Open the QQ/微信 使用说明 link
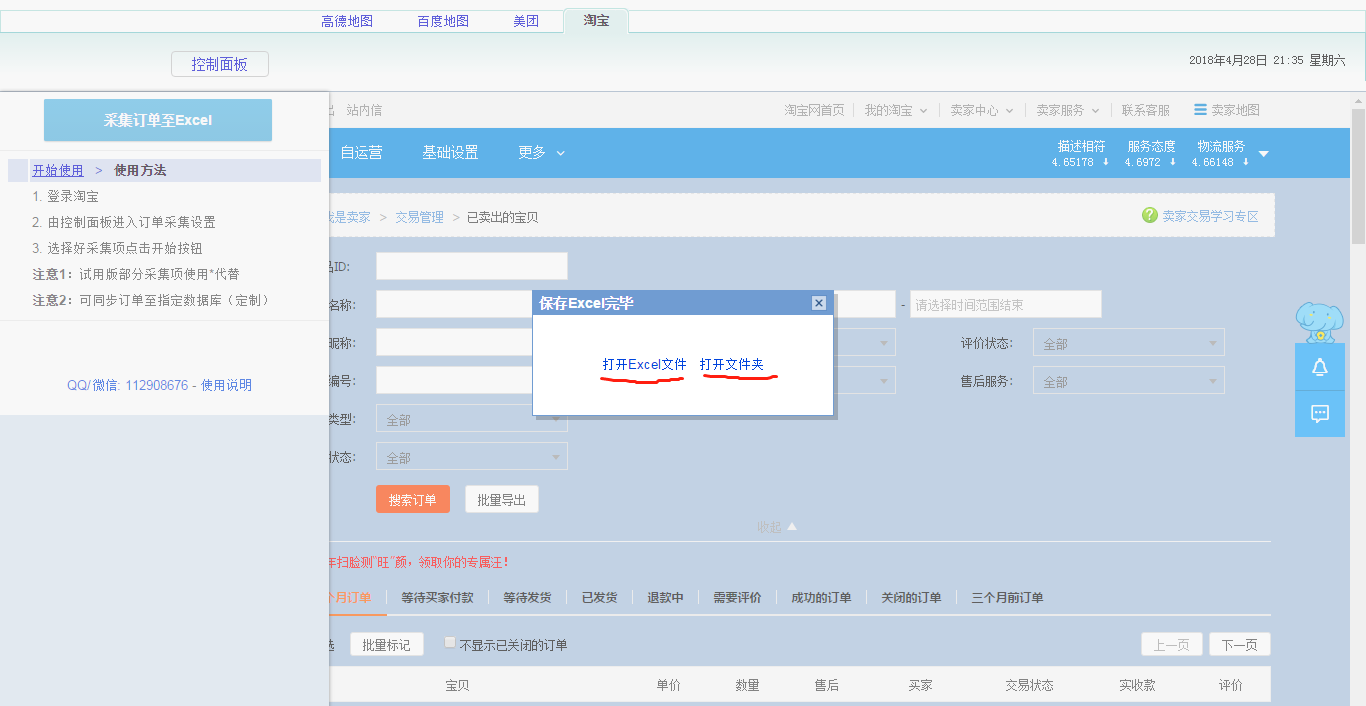Screen dimensions: 1366x706 (159, 385)
